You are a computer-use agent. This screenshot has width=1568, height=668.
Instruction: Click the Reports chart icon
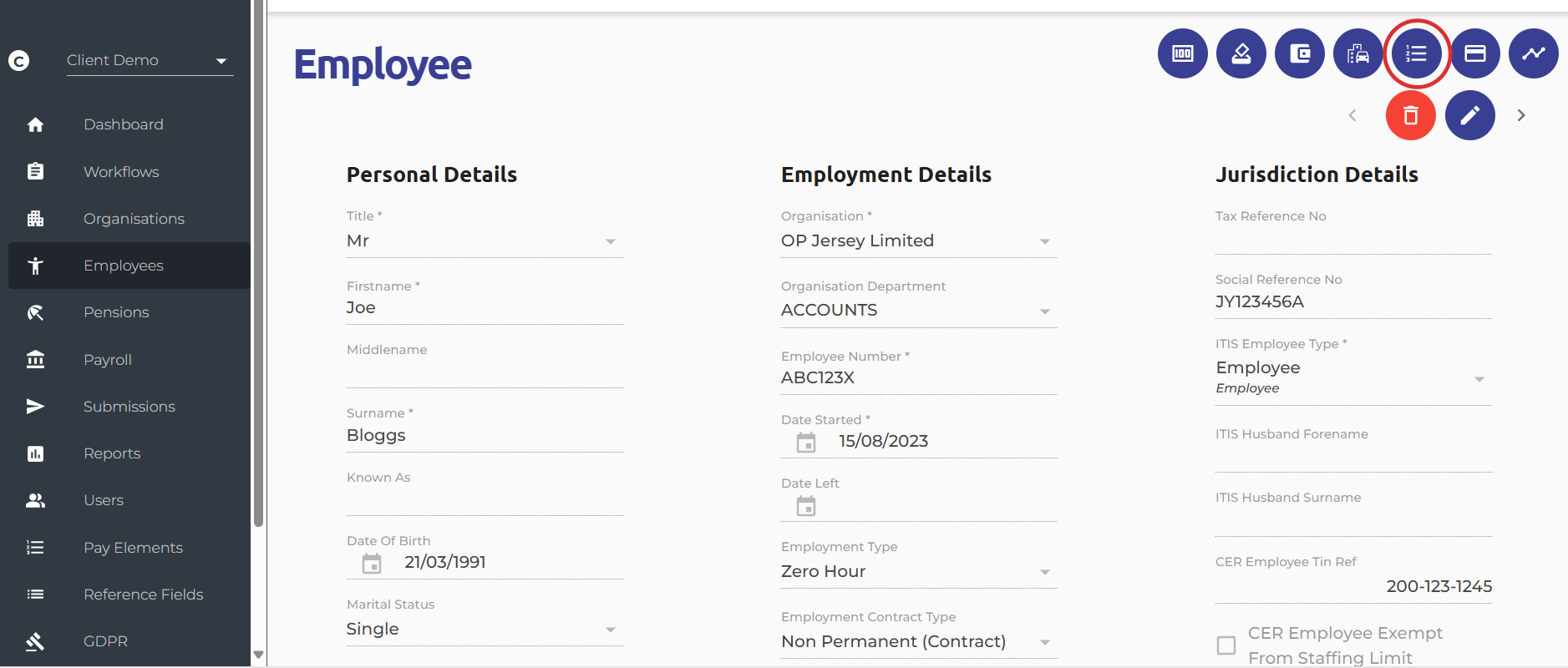(35, 453)
